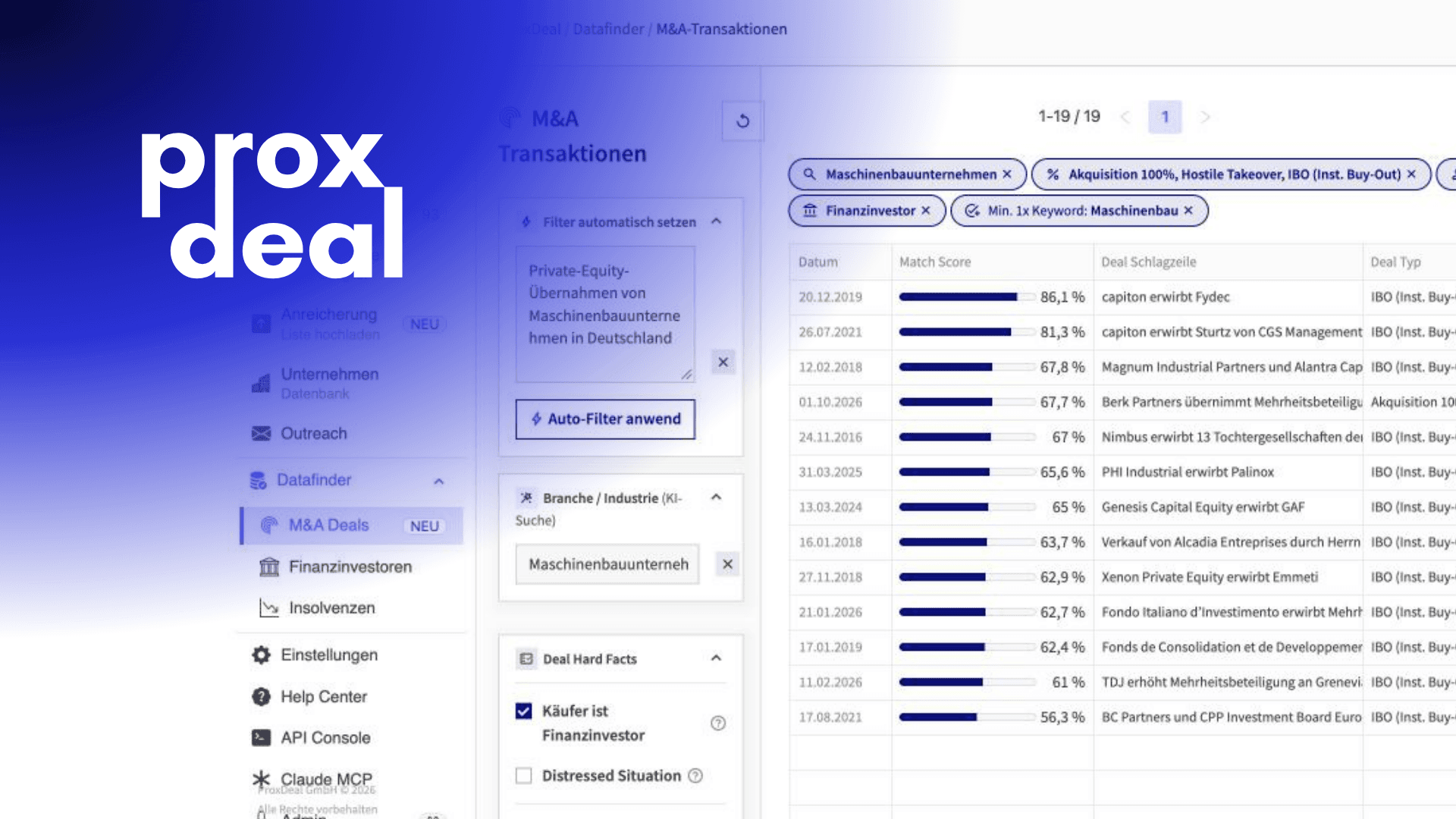Viewport: 1456px width, 819px height.
Task: Remove the Akquisition 100% filter chip
Action: click(1411, 174)
